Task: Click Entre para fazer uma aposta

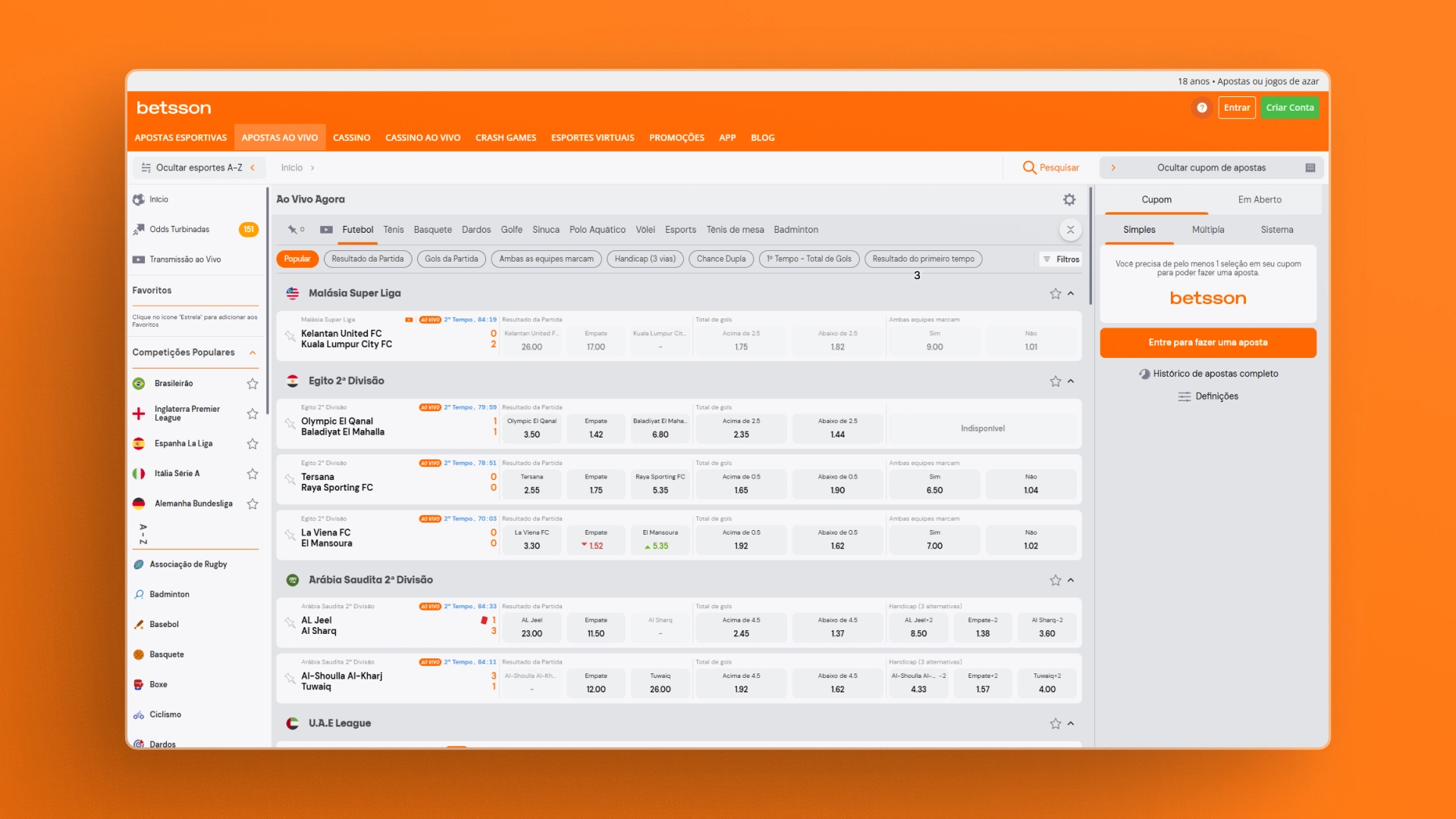Action: (x=1208, y=343)
